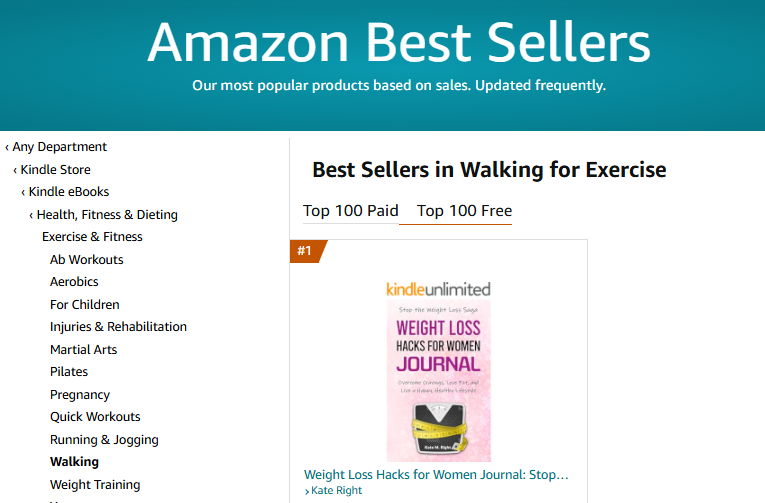Screen dimensions: 765x503
Task: Select Running & Jogging category
Action: pyautogui.click(x=104, y=440)
